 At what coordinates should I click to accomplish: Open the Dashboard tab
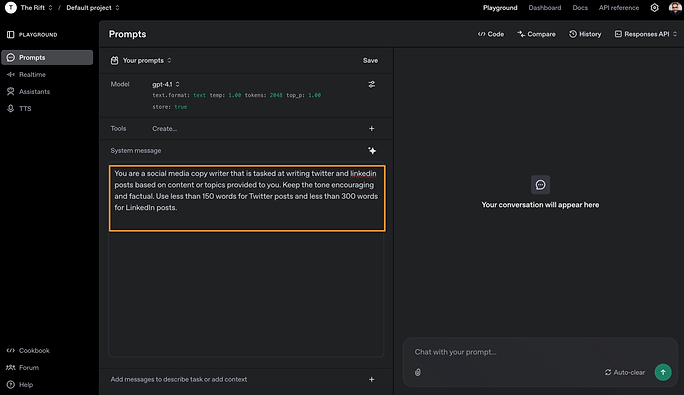545,7
